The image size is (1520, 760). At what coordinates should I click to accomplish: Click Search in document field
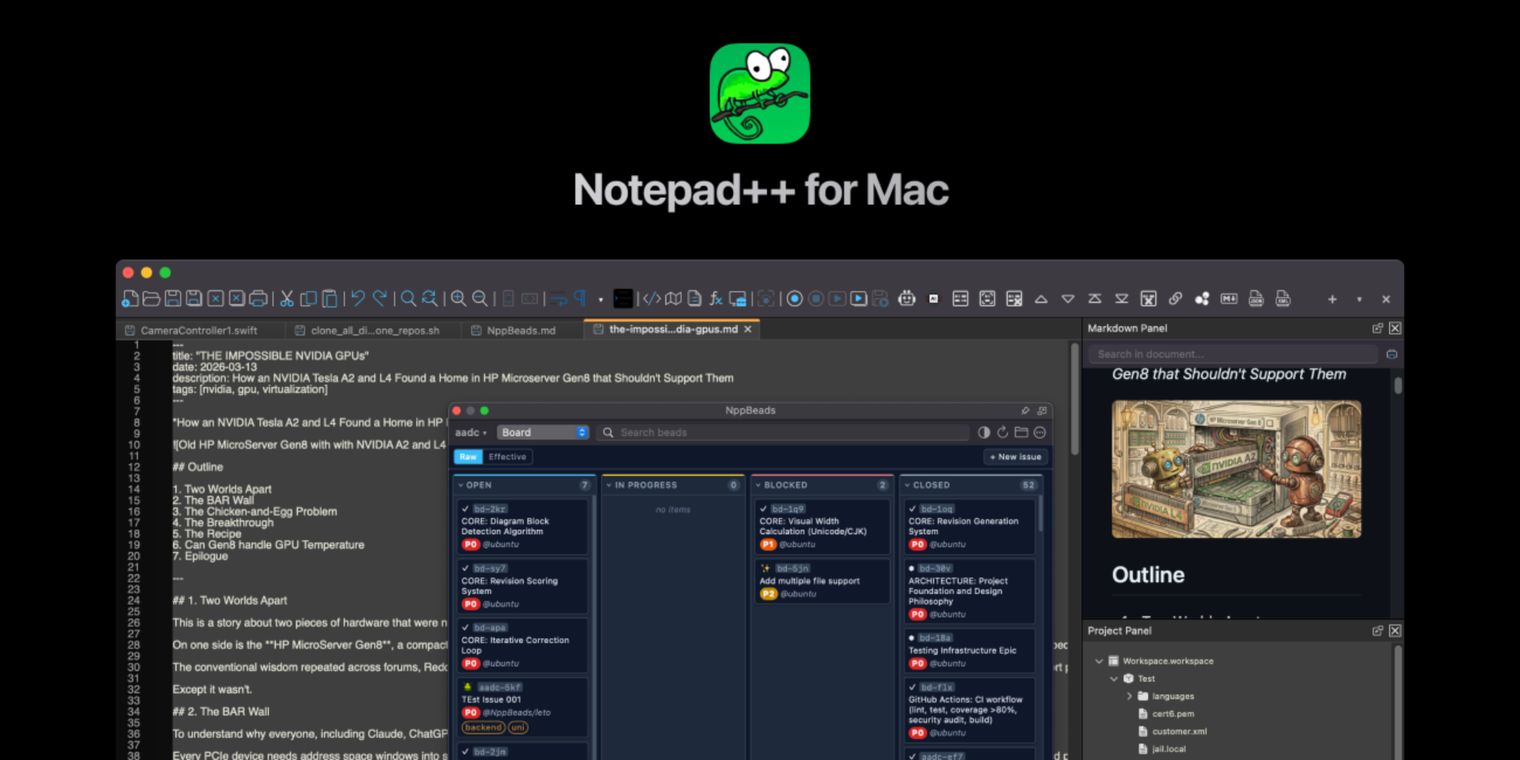(x=1234, y=354)
